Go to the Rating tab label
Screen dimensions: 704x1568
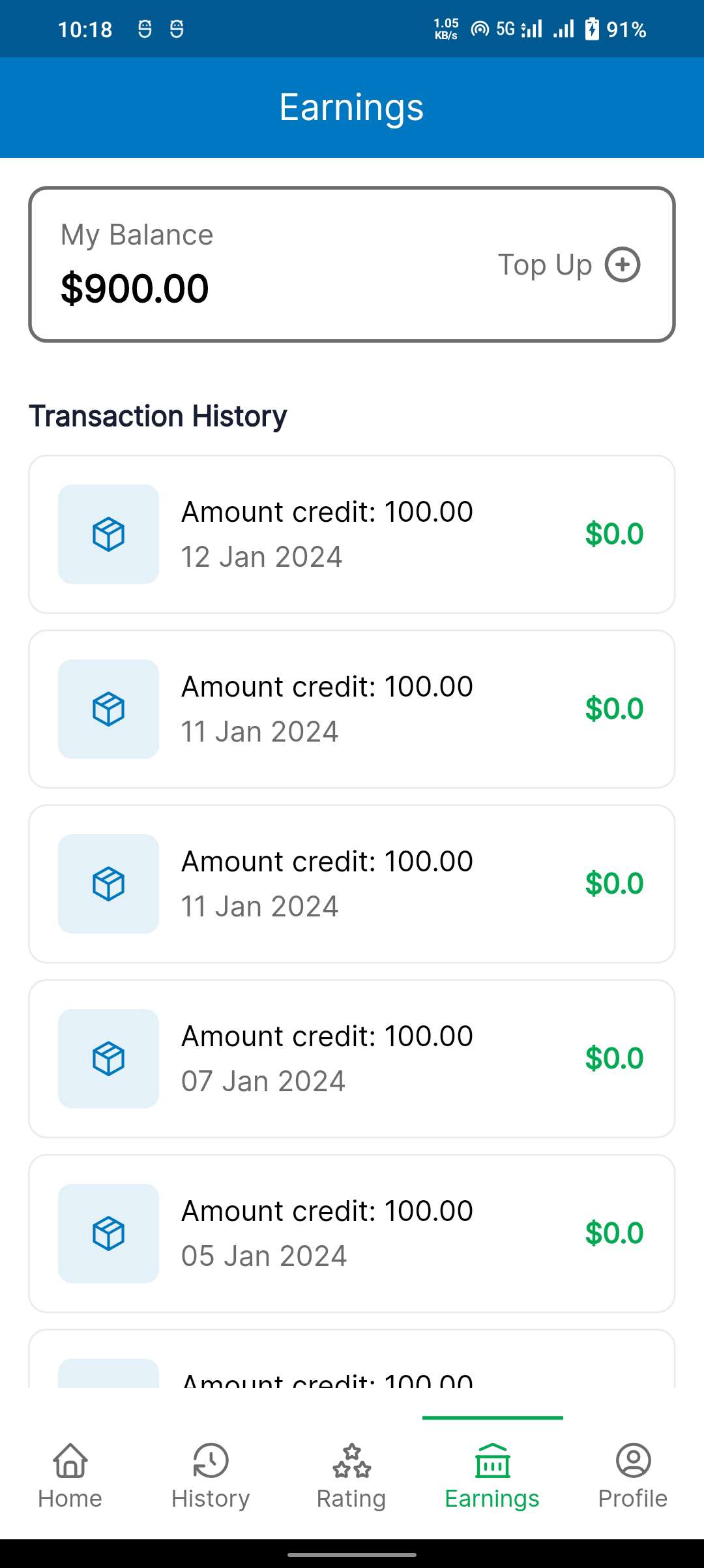click(351, 1499)
